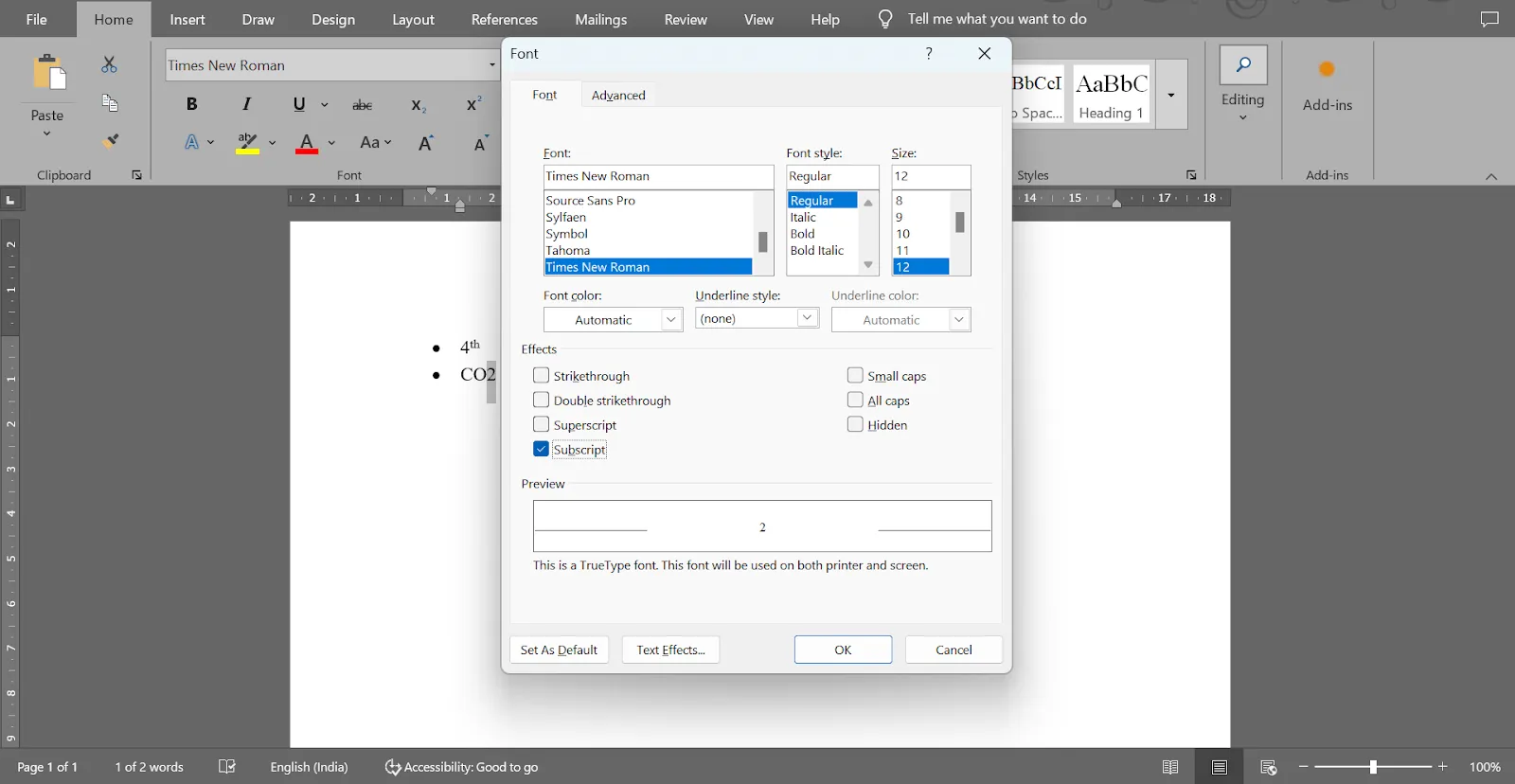Click the Cut scissors icon
The height and width of the screenshot is (784, 1515).
pyautogui.click(x=109, y=64)
